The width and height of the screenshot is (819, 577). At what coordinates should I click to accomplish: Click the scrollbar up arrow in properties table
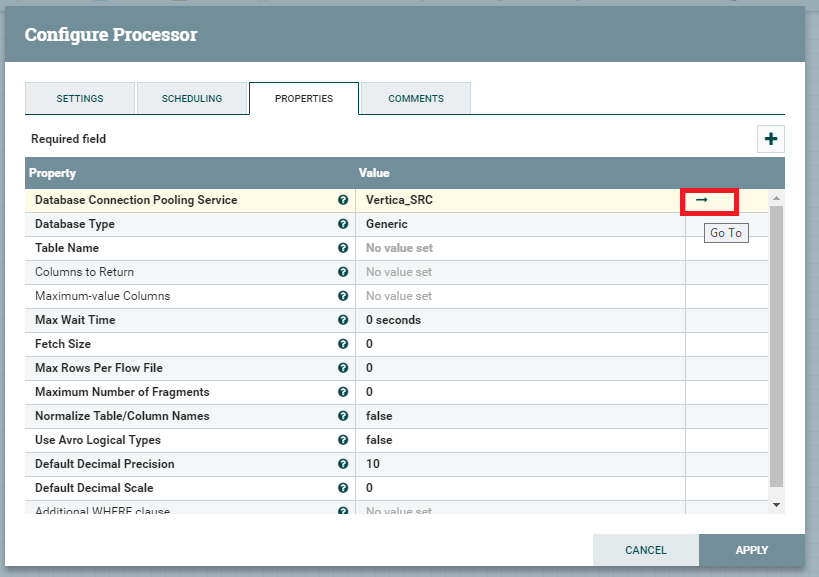click(776, 198)
